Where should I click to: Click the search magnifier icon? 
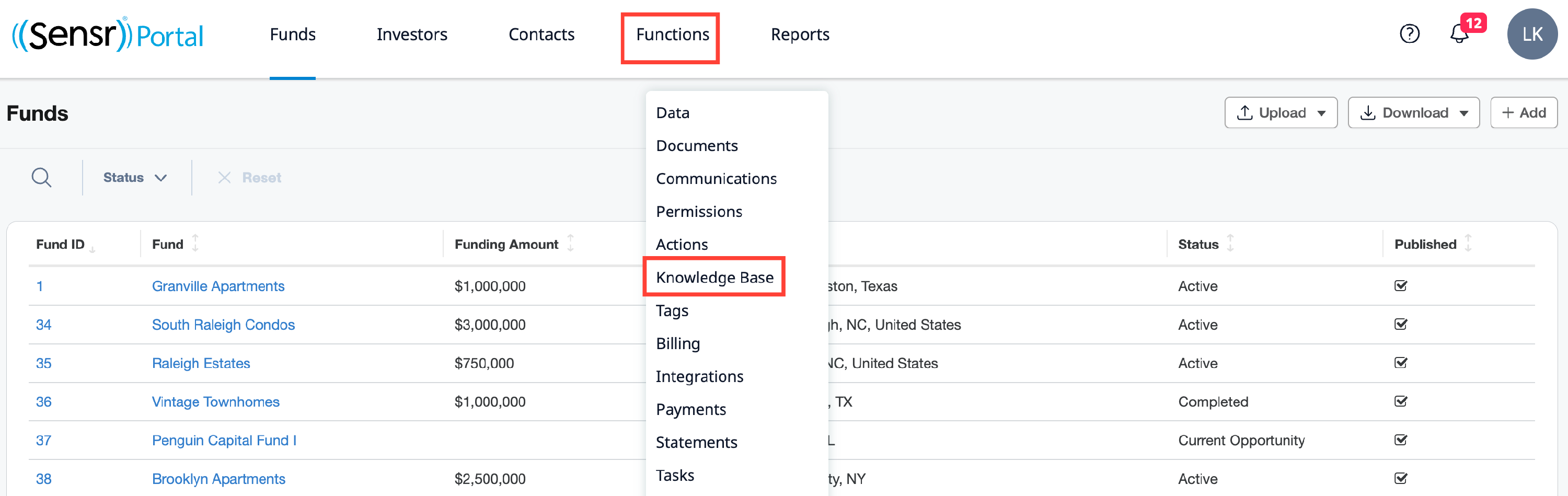pos(41,178)
